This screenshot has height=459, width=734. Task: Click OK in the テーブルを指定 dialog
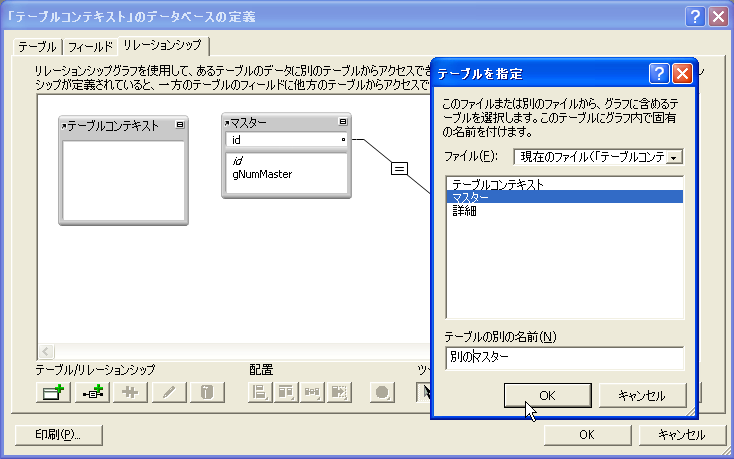point(546,394)
